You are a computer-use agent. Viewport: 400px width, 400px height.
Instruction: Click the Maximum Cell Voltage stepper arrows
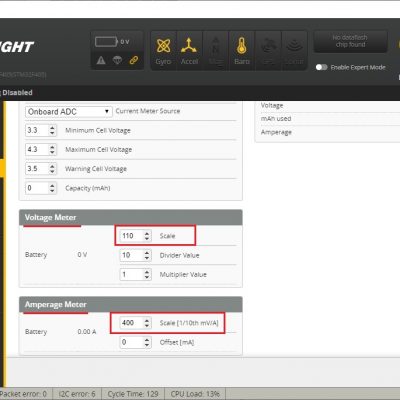(x=52, y=150)
